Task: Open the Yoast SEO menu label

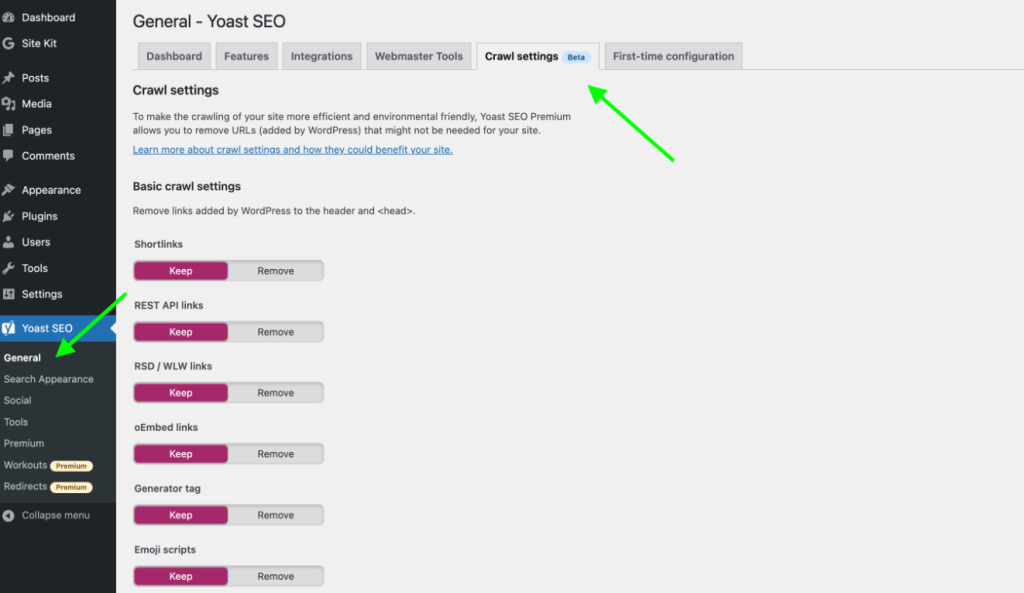Action: 47,328
